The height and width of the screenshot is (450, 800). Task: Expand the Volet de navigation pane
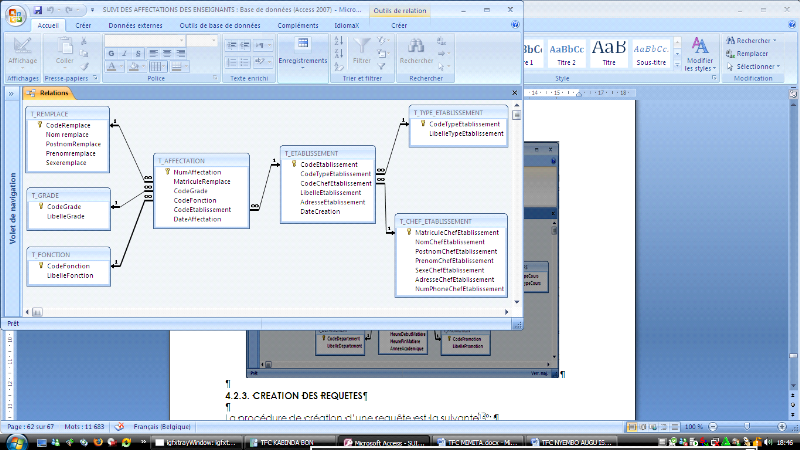tap(12, 92)
